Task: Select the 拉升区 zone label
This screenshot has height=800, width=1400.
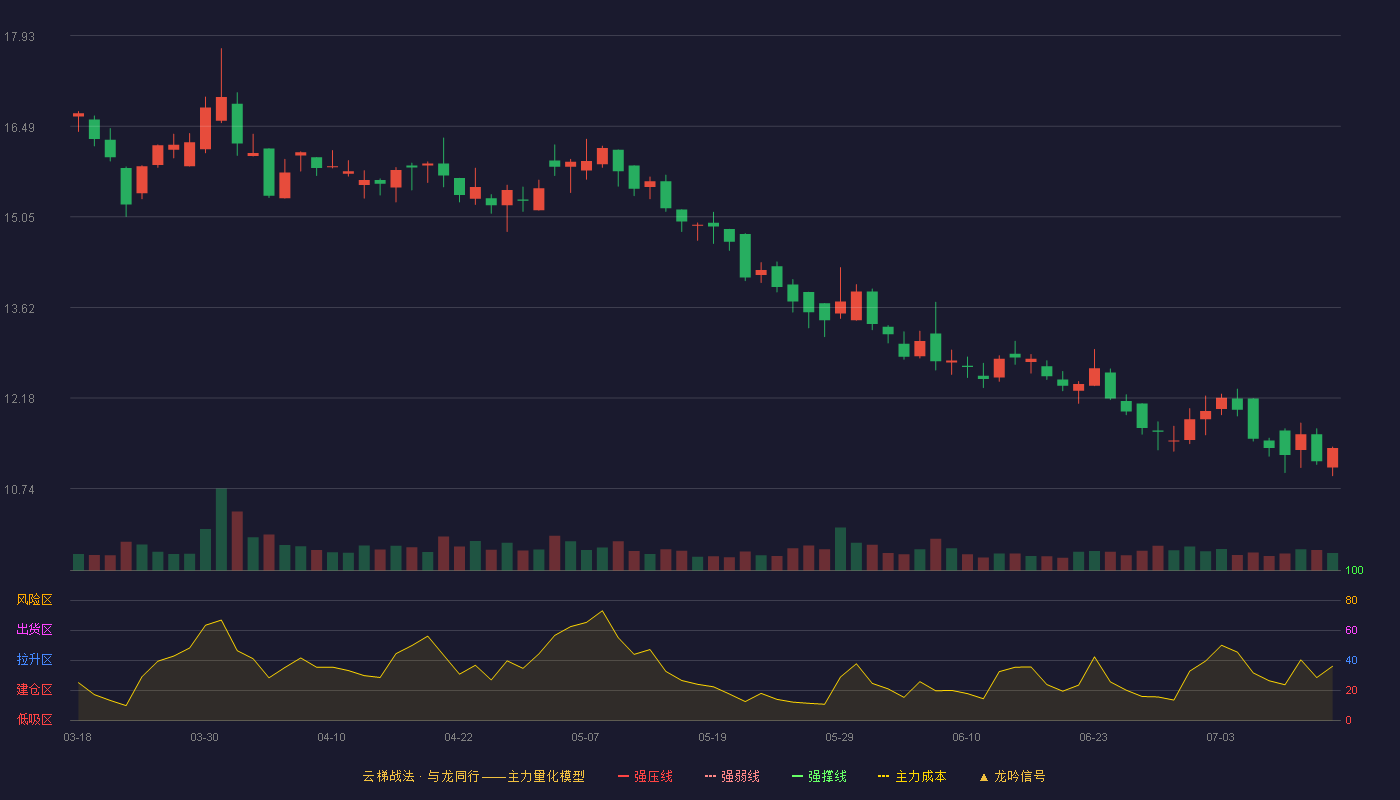Action: point(34,660)
